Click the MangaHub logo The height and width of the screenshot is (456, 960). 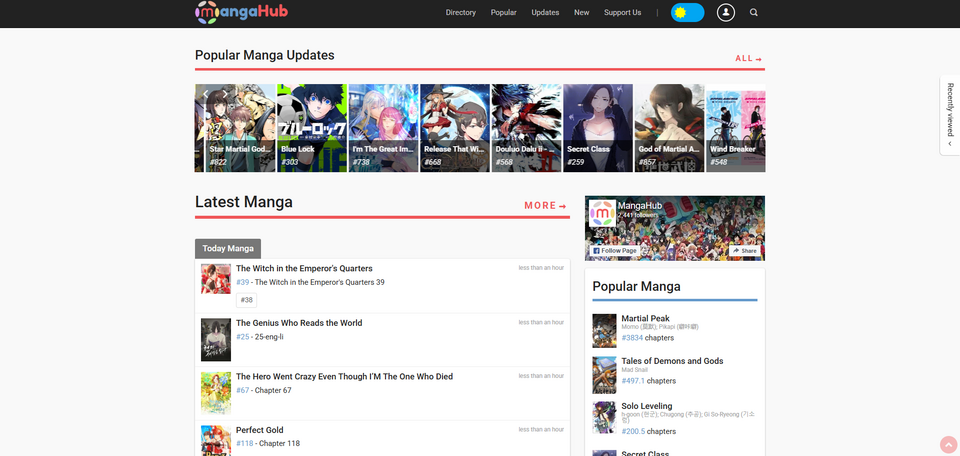point(241,12)
